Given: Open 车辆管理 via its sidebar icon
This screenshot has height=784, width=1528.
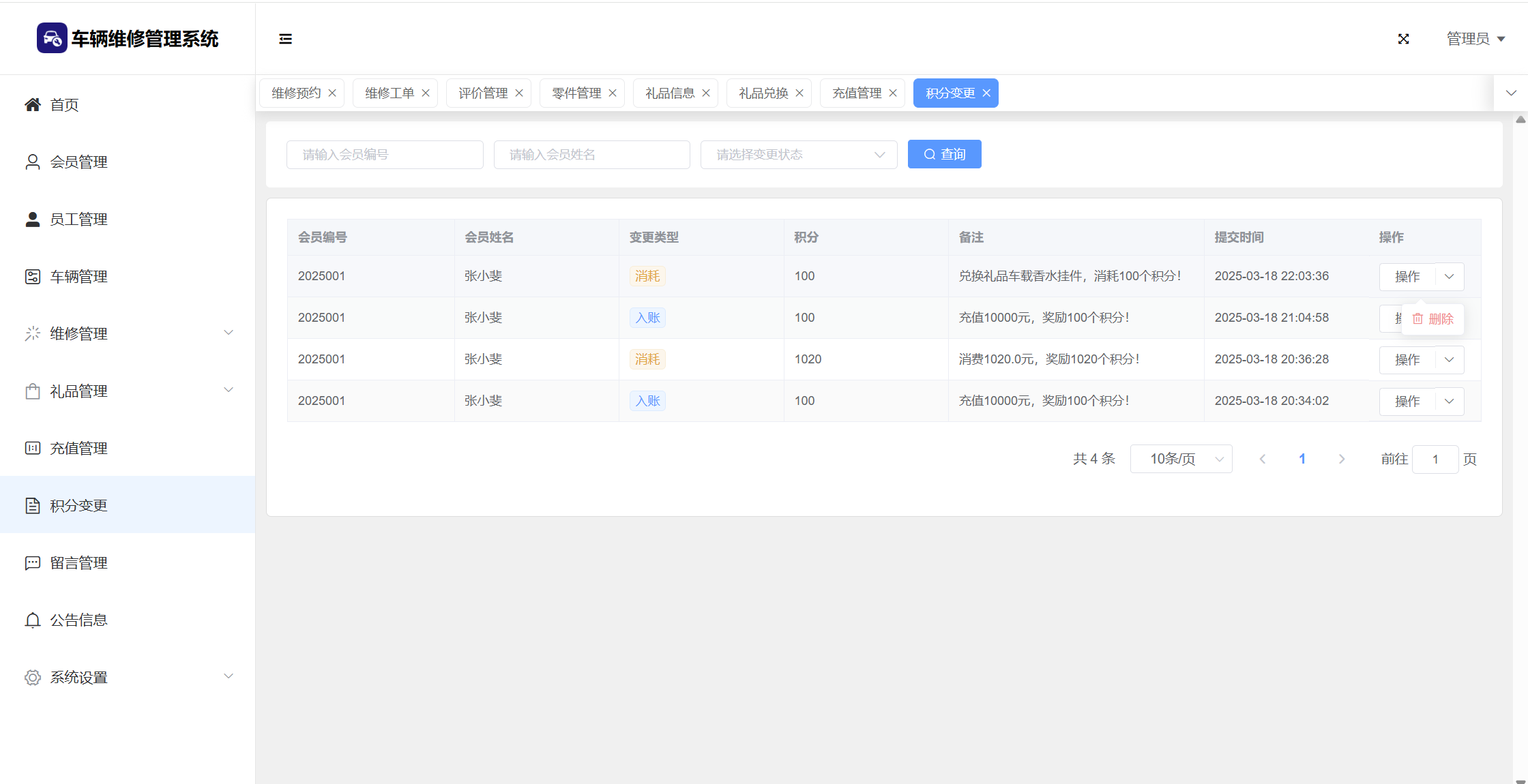Looking at the screenshot, I should 32,276.
